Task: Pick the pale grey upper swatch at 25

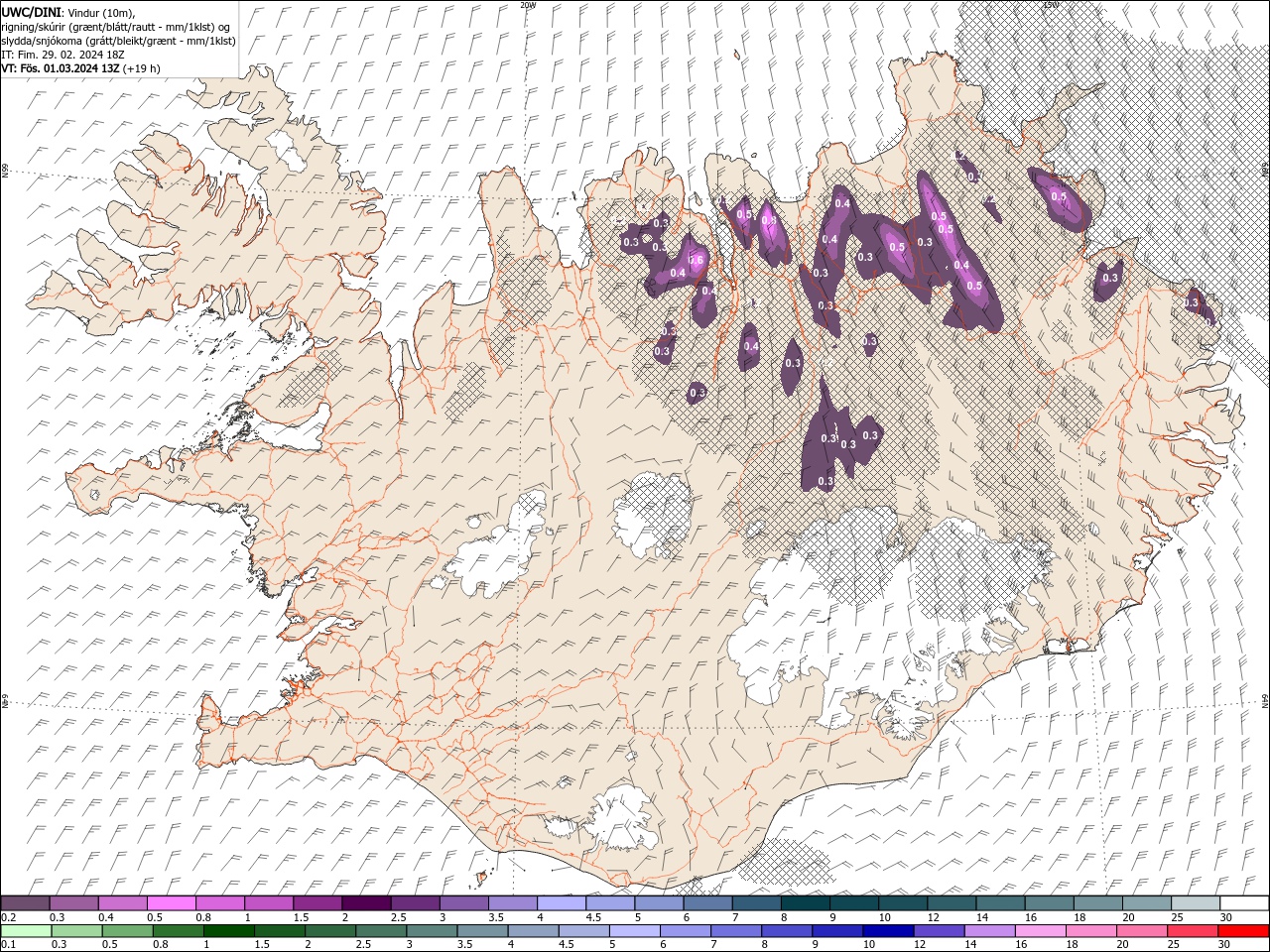Action: coord(1195,903)
